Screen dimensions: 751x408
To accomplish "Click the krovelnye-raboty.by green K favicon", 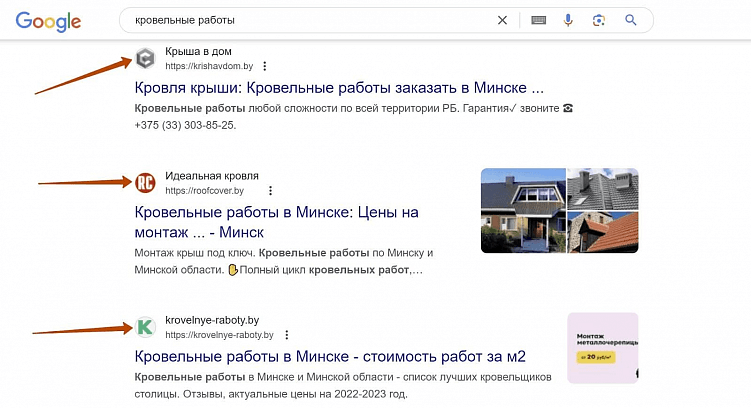I will pos(145,328).
